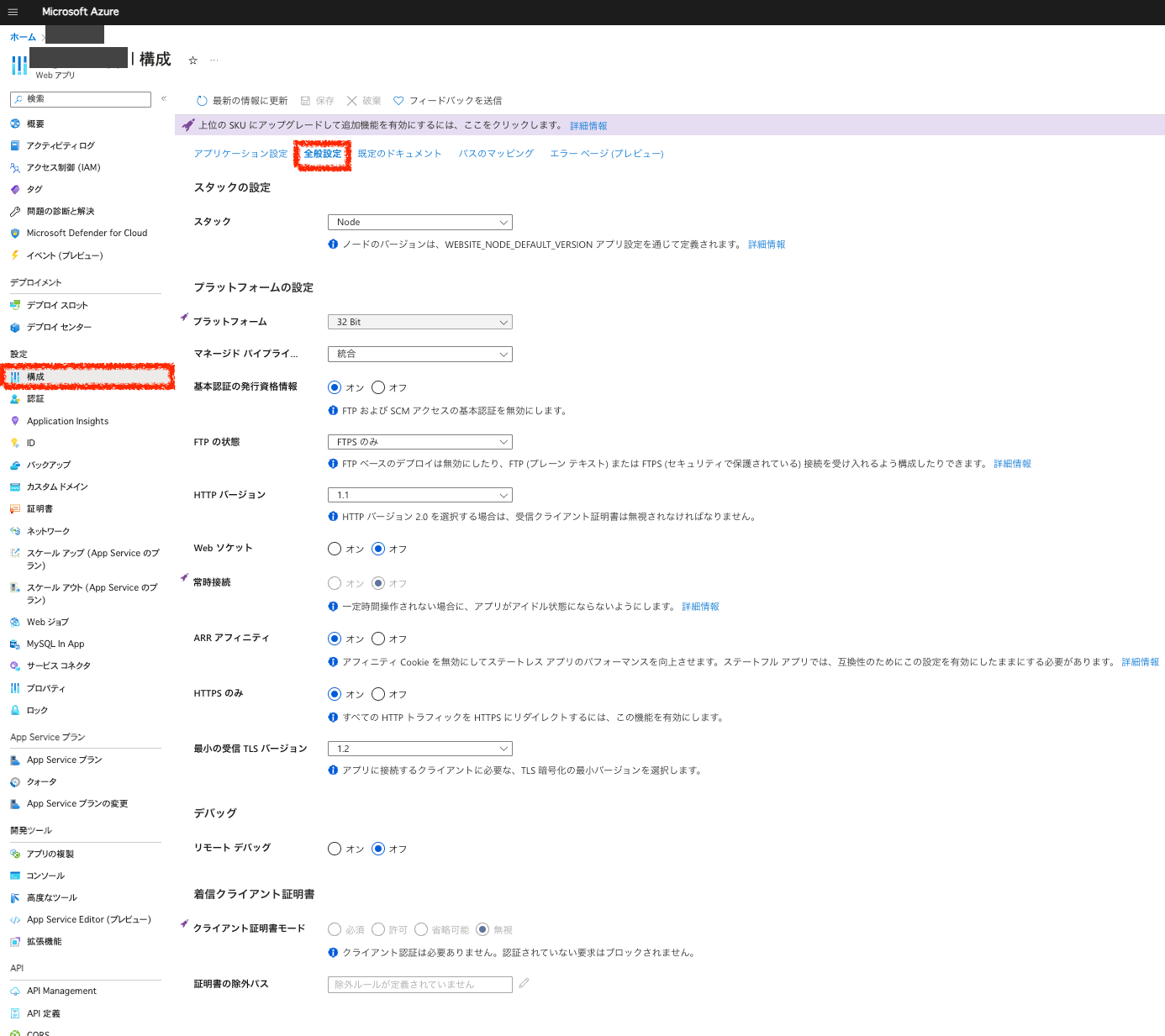The width and height of the screenshot is (1165, 1036).
Task: Click the refresh icon in toolbar
Action: [202, 101]
